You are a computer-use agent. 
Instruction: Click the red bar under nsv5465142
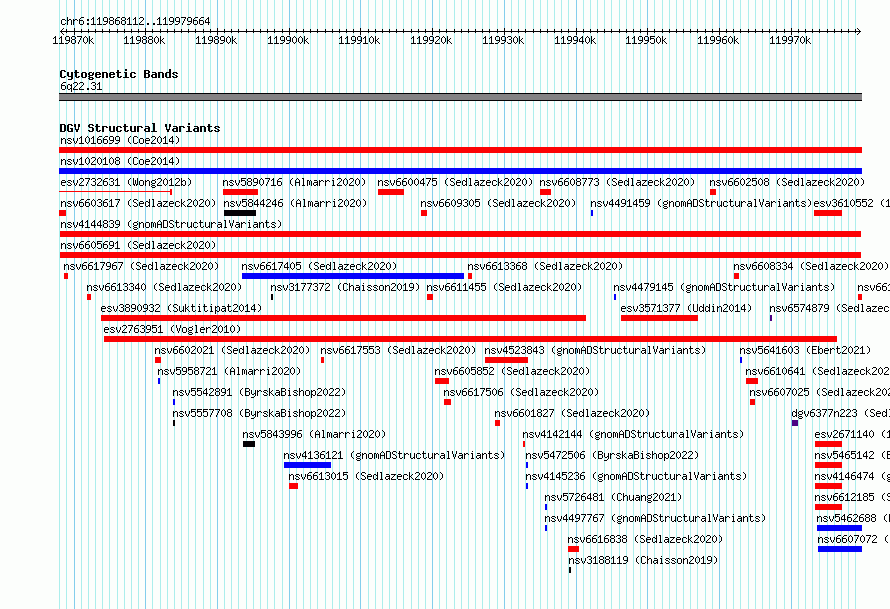click(828, 465)
